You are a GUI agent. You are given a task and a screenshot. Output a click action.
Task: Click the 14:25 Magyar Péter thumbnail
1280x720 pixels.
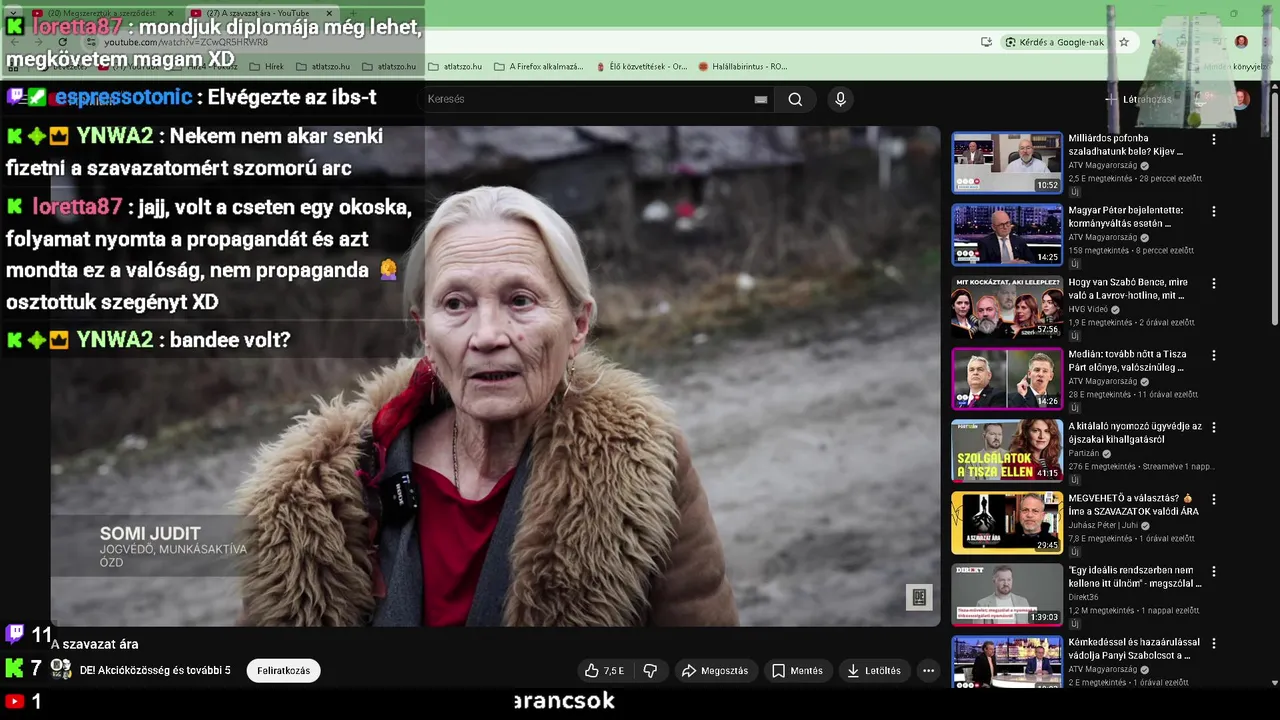point(1007,234)
